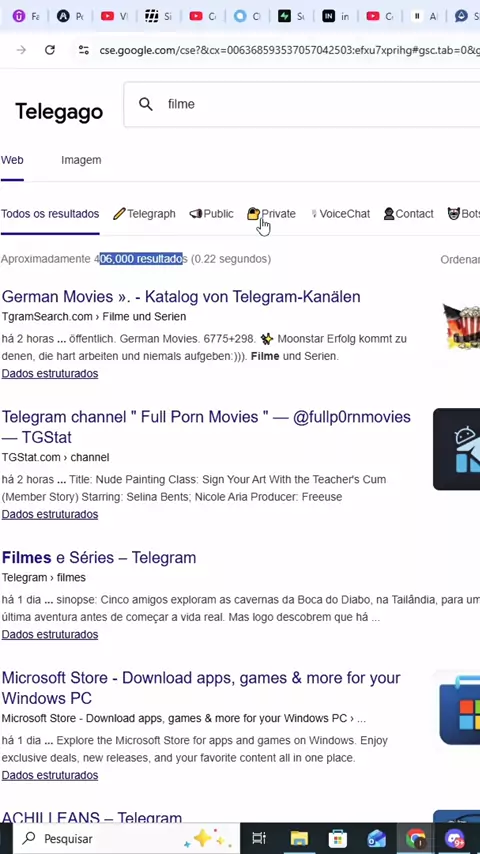This screenshot has width=480, height=854.
Task: Click "Dados estruturados" under Filmes e Séries
Action: (x=50, y=635)
